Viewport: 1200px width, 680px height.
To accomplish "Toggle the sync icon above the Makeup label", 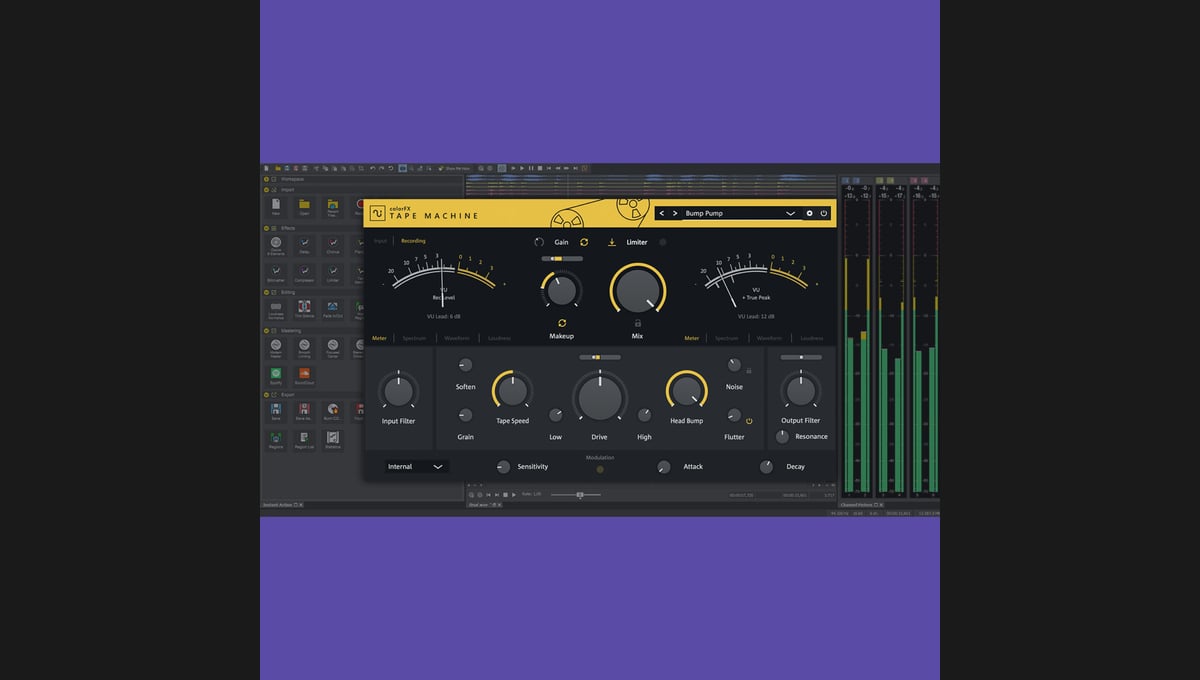I will (x=562, y=323).
